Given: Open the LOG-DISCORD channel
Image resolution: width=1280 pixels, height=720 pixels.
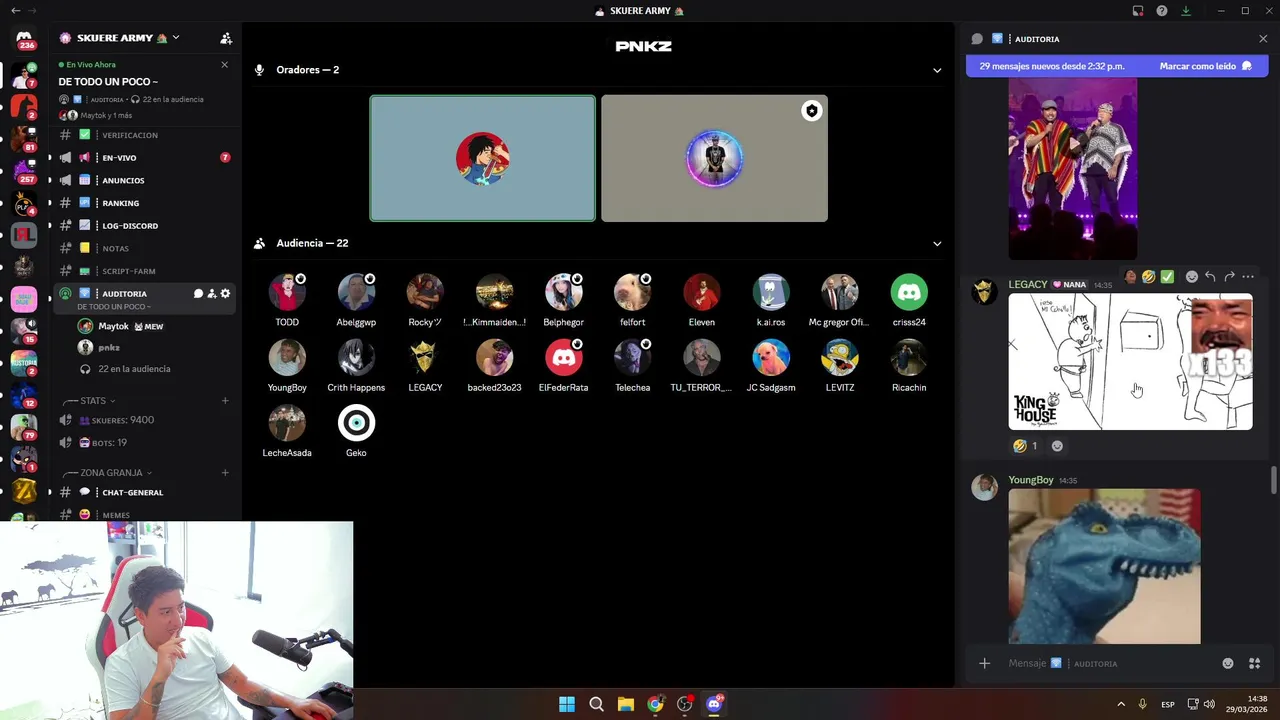Looking at the screenshot, I should [x=143, y=226].
